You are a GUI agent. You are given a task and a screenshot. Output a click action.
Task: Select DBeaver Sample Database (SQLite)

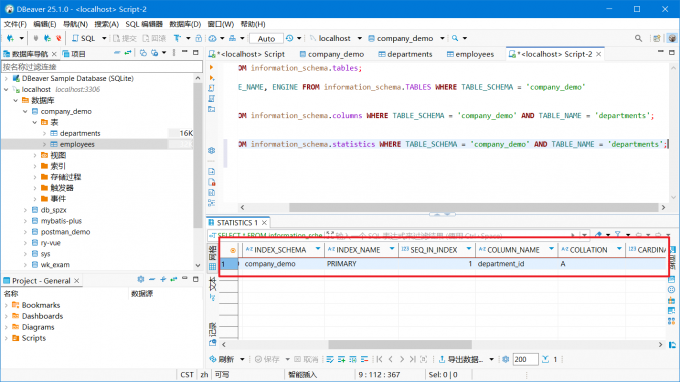tap(77, 78)
